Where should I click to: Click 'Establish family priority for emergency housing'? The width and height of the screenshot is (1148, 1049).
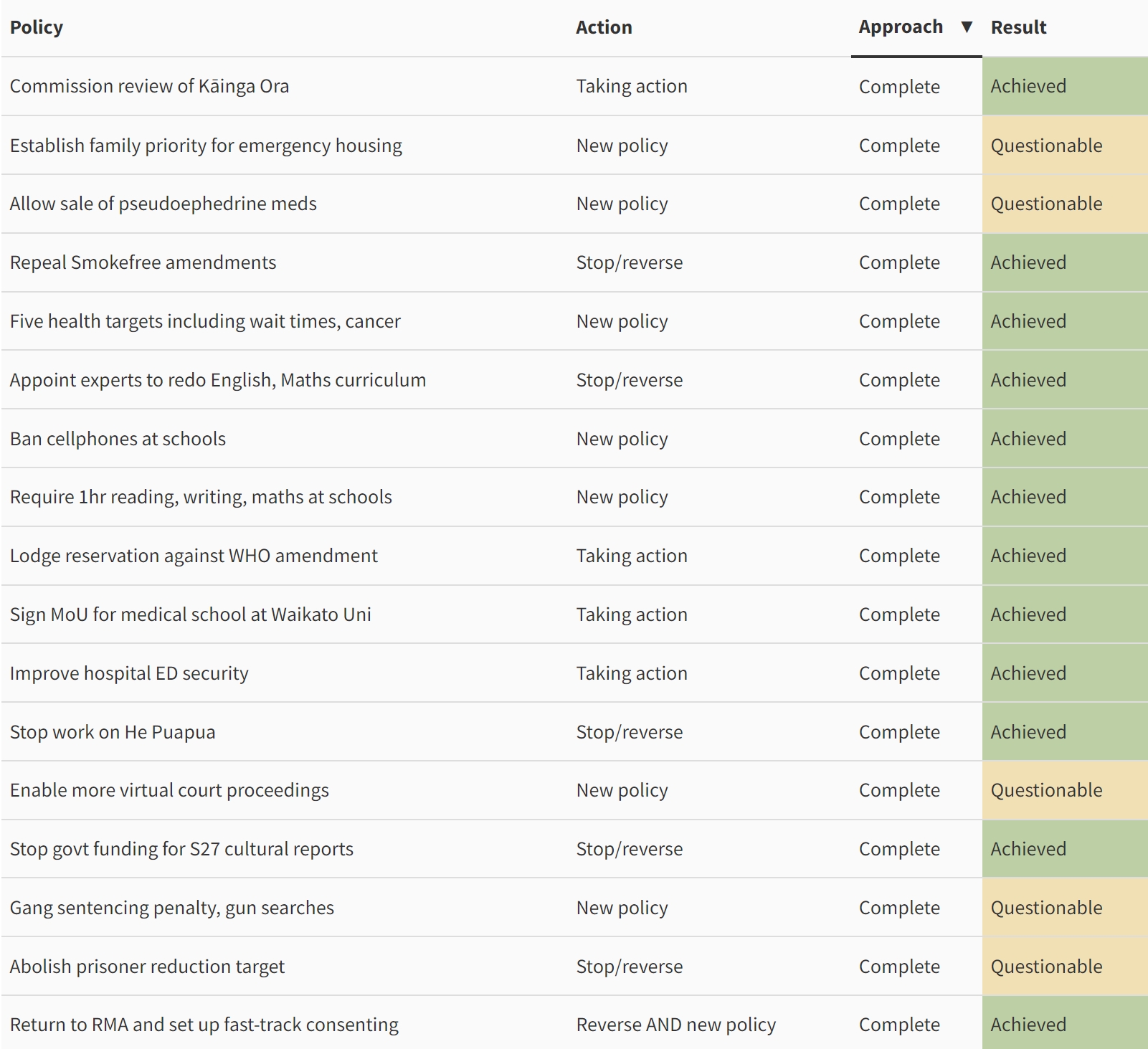click(206, 146)
